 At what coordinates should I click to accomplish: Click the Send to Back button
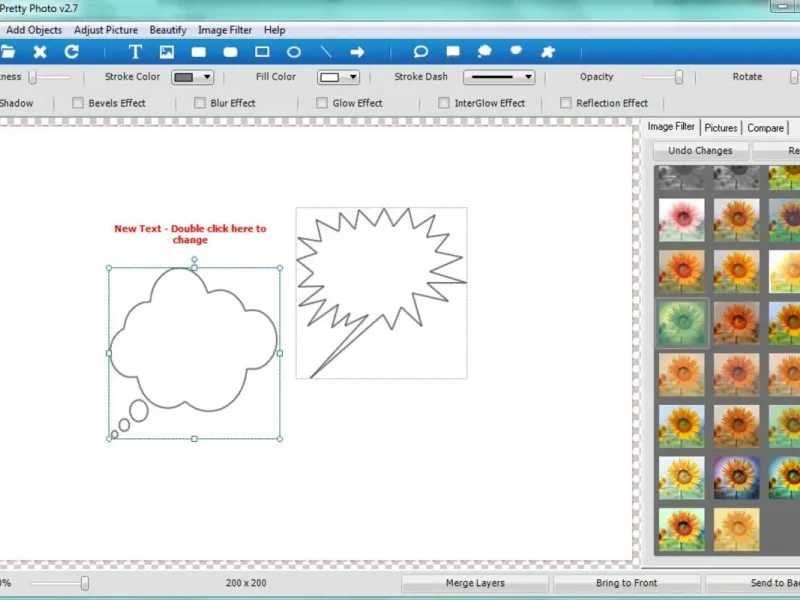753,583
